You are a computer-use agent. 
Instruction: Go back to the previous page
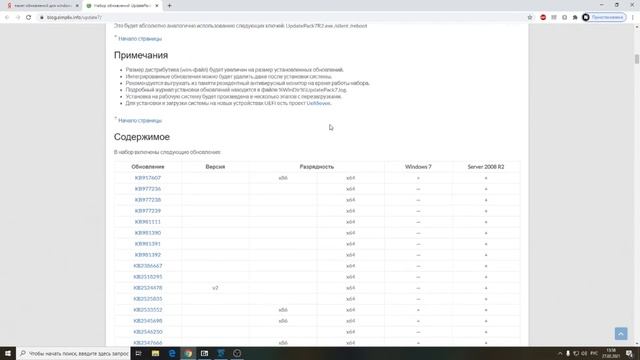pos(7,17)
